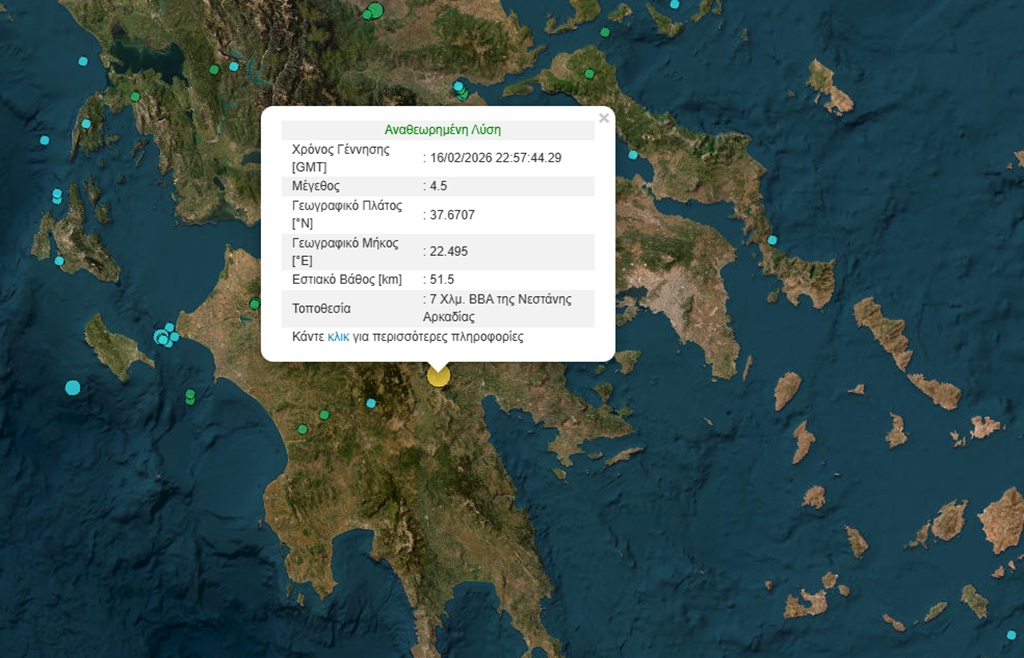1024x658 pixels.
Task: Select the green marker in the sea north of Euboea
Action: [605, 33]
